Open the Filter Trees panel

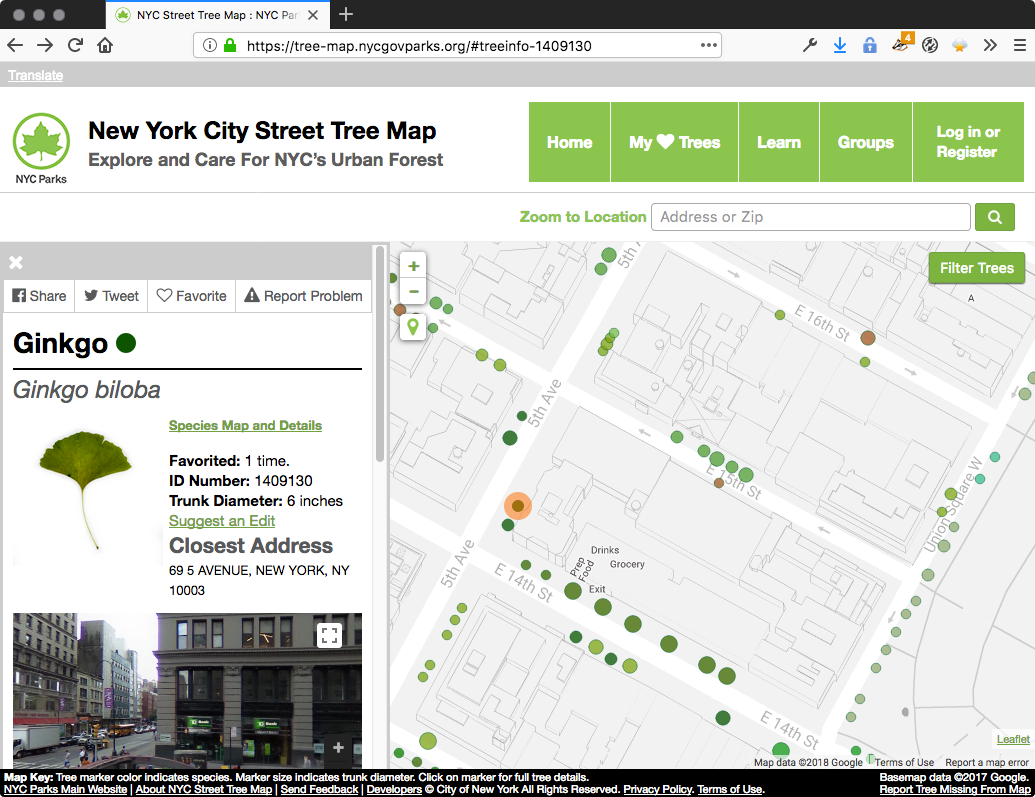(976, 268)
